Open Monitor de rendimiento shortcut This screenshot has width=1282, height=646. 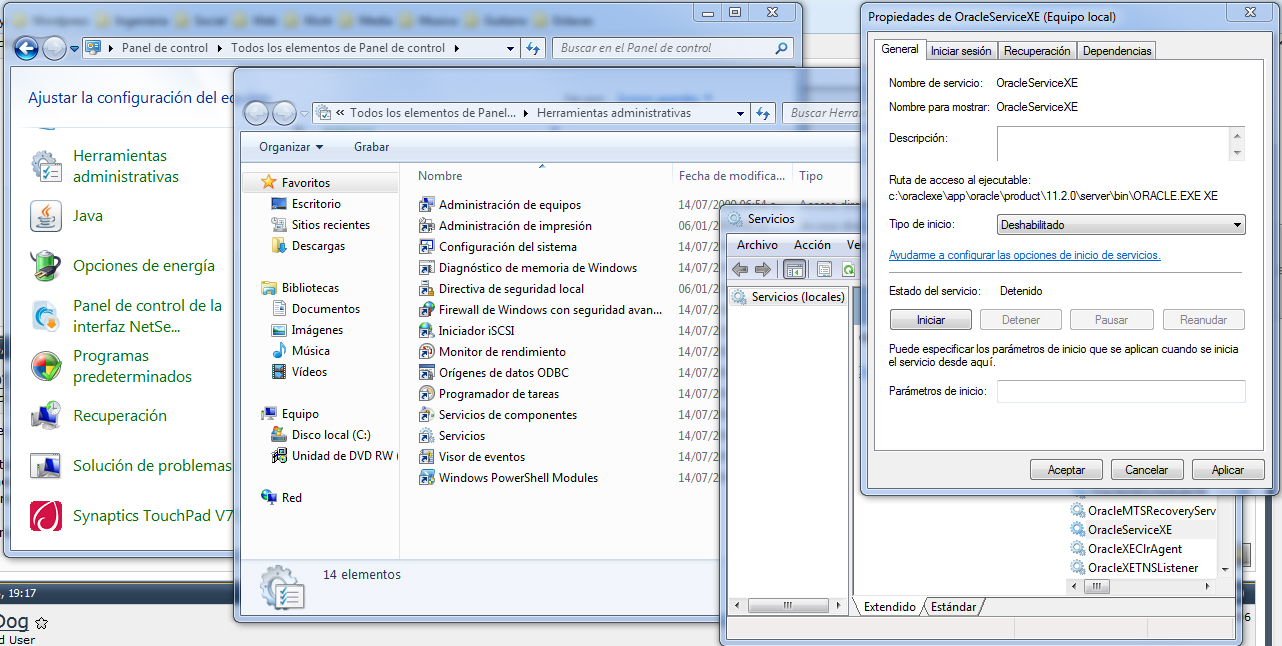[502, 352]
